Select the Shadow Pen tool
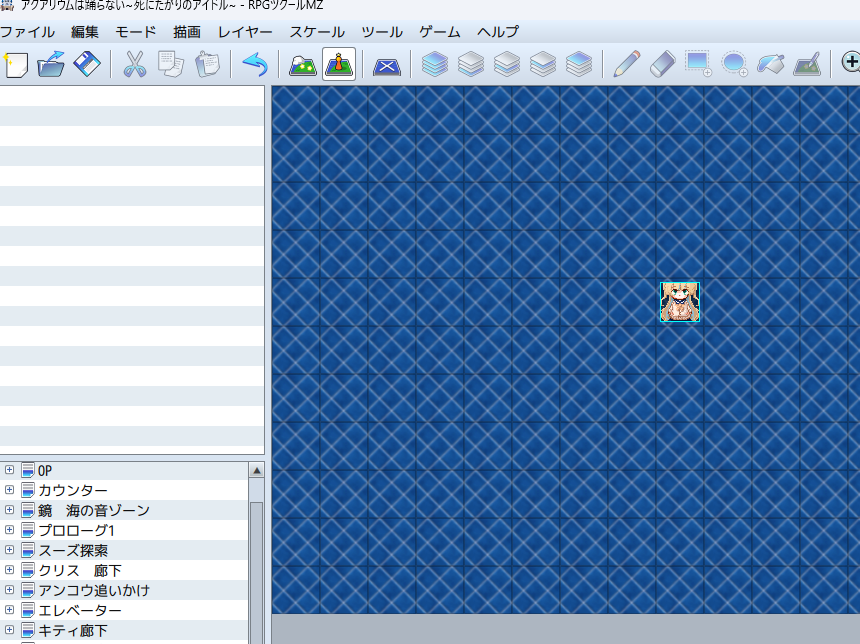The height and width of the screenshot is (644, 860). tap(807, 65)
